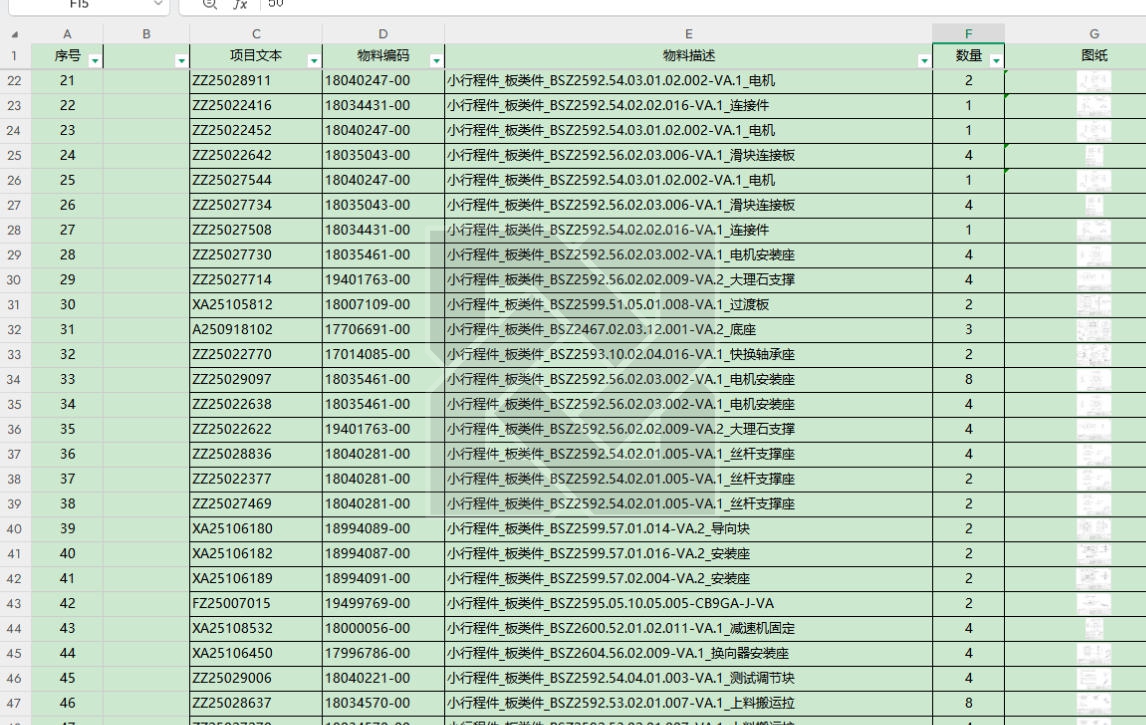1146x725 pixels.
Task: Click the select-all corner triangle
Action: pos(14,35)
